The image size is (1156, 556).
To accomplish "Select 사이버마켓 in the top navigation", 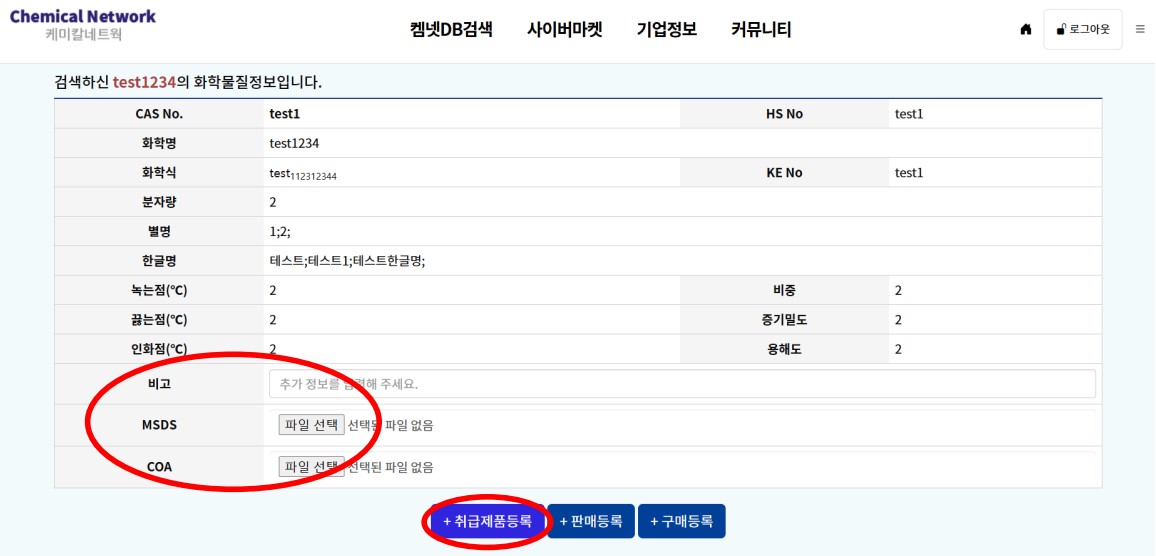I will pos(564,30).
